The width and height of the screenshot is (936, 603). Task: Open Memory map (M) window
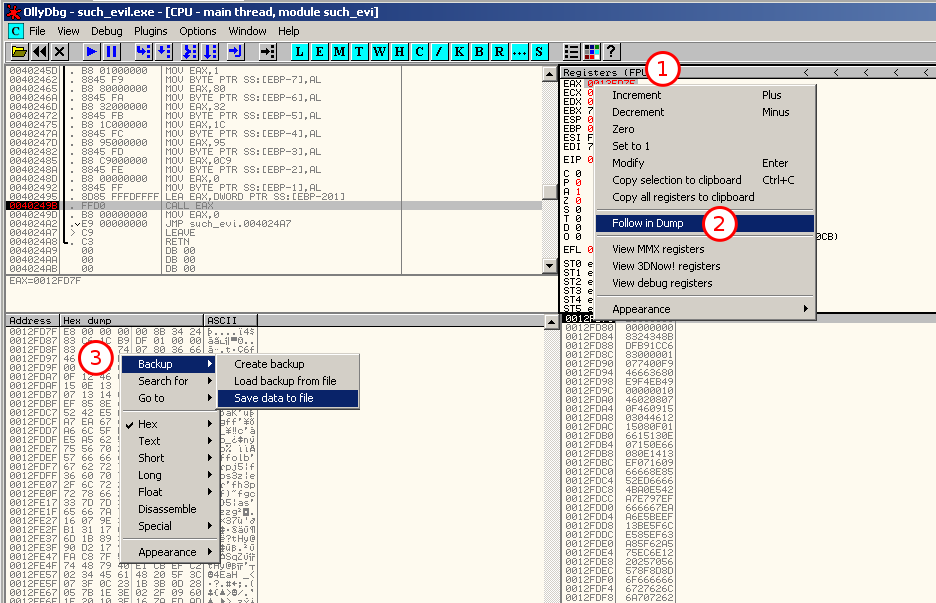(x=341, y=51)
